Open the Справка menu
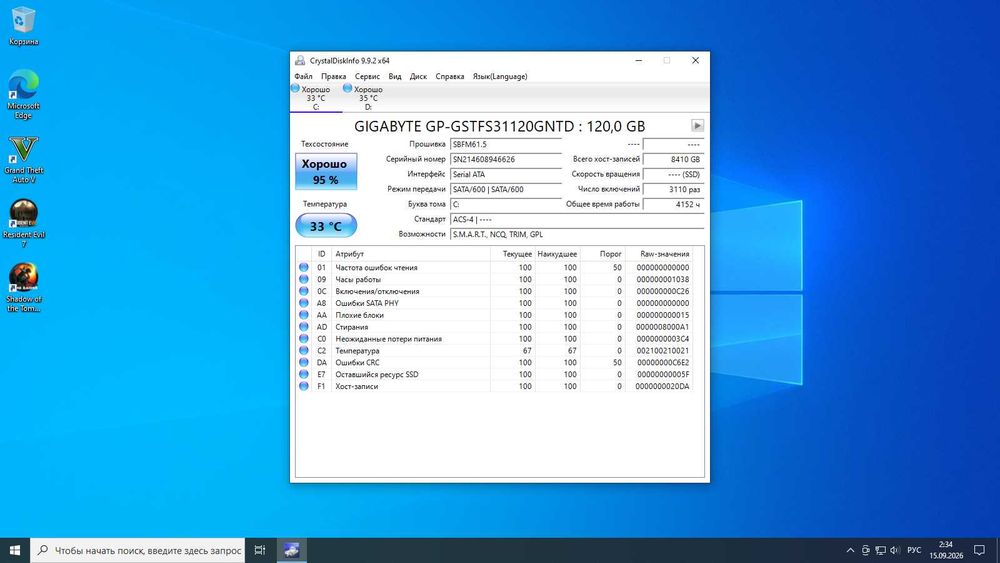 pyautogui.click(x=450, y=77)
